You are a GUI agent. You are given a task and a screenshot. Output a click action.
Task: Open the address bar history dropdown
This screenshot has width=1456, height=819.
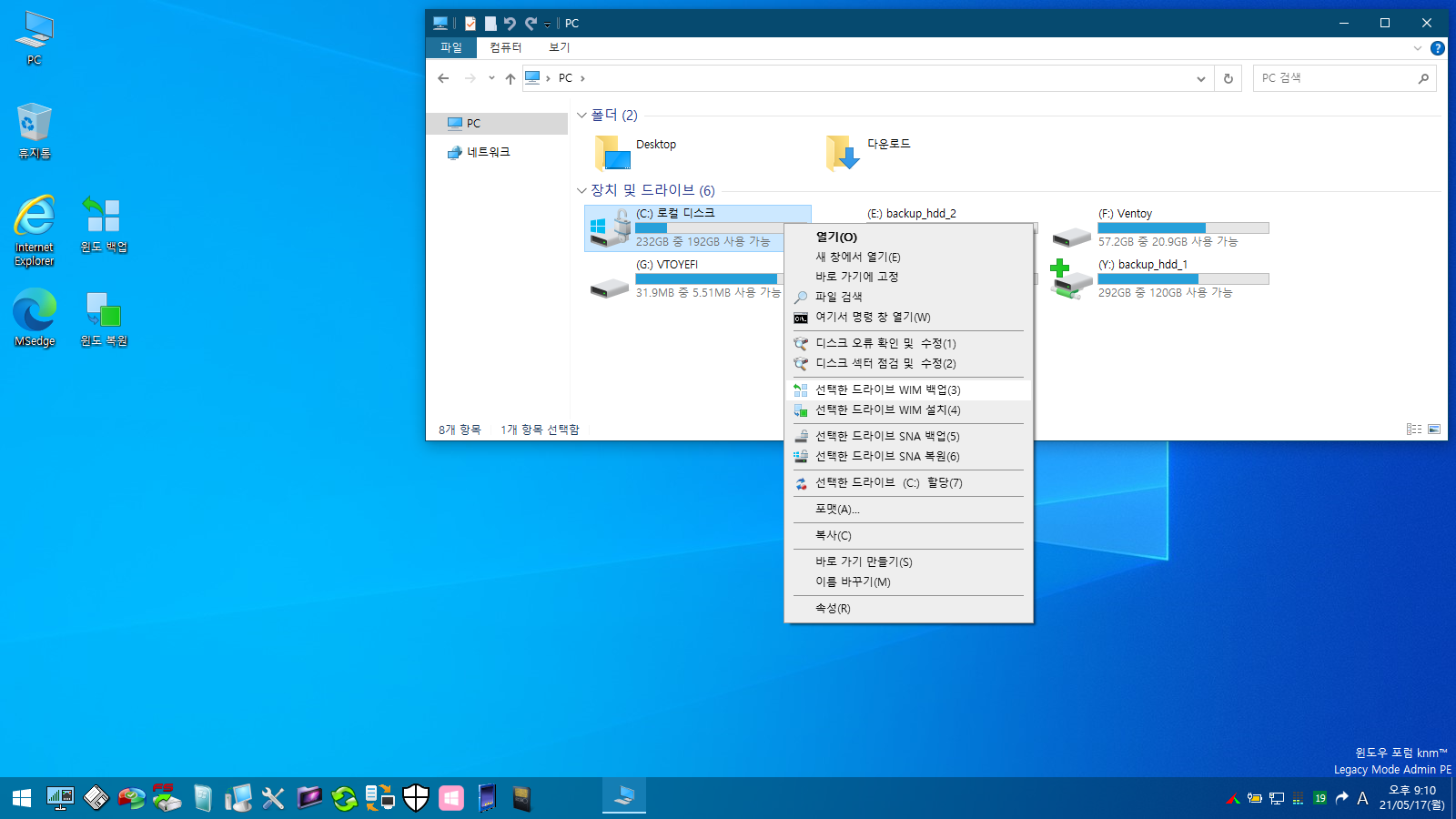1201,78
